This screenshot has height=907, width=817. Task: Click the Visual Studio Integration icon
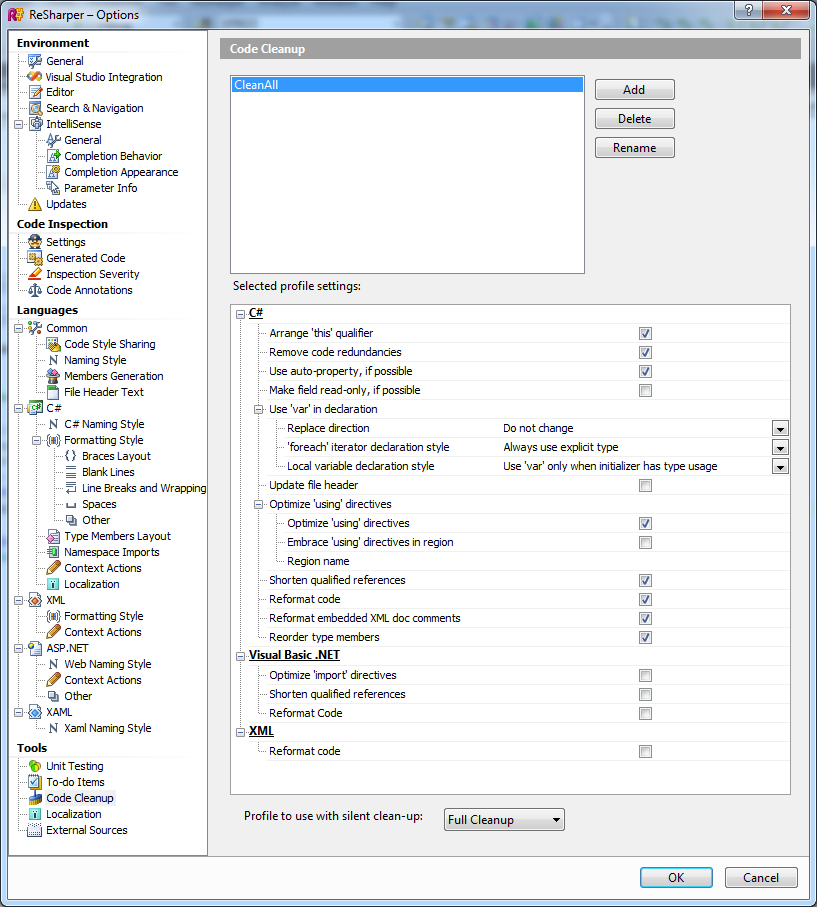point(35,76)
